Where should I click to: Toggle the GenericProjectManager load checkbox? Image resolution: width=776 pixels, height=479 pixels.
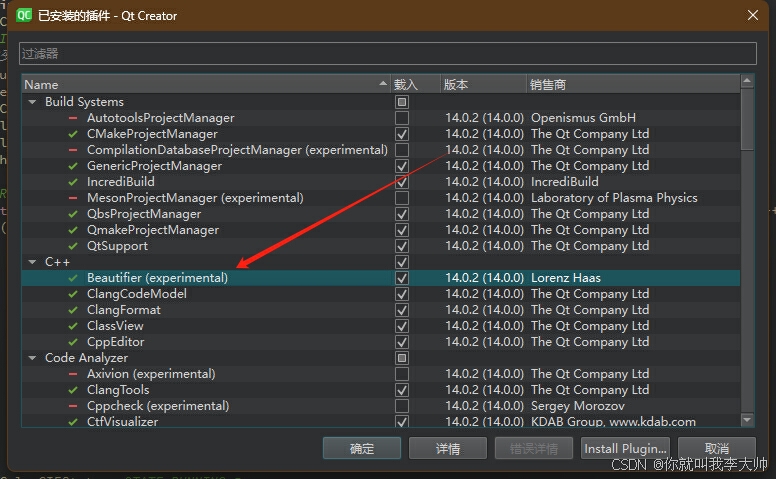coord(402,166)
